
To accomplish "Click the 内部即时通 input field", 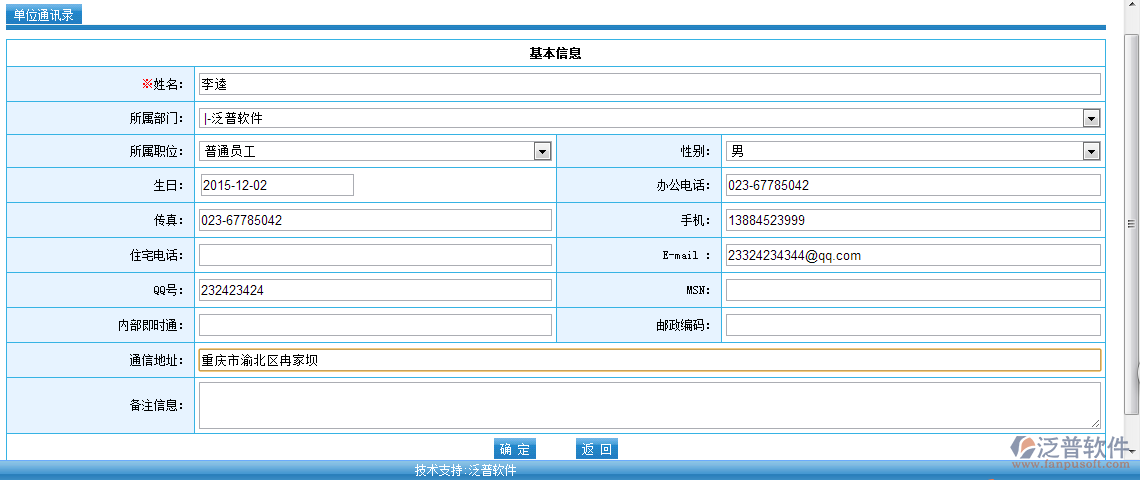I will pyautogui.click(x=375, y=325).
